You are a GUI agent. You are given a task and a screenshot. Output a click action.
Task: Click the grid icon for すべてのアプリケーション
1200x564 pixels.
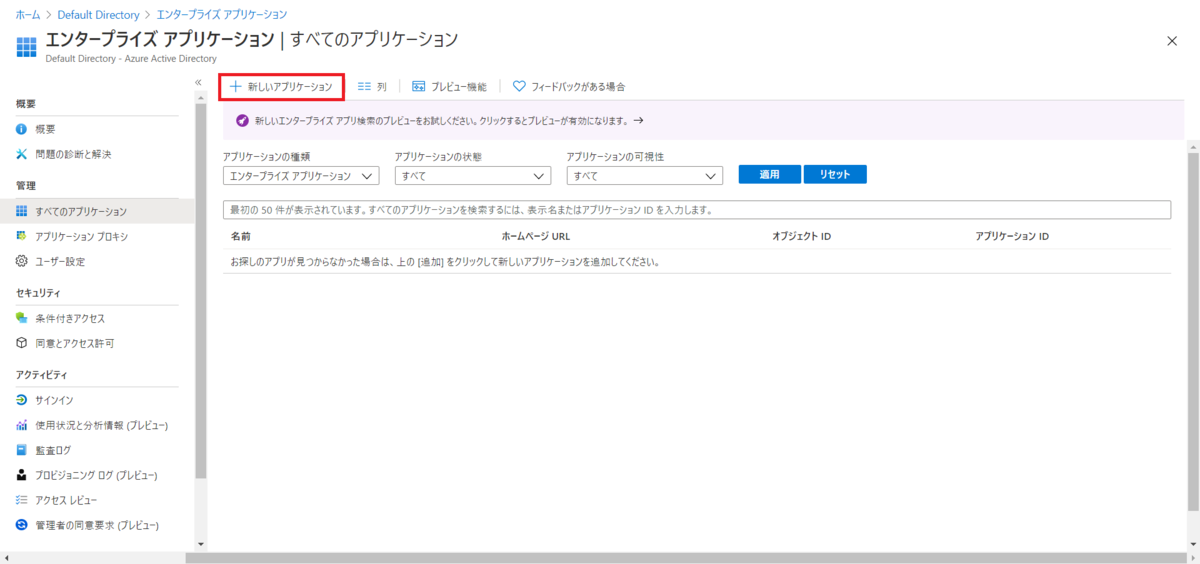pyautogui.click(x=22, y=211)
